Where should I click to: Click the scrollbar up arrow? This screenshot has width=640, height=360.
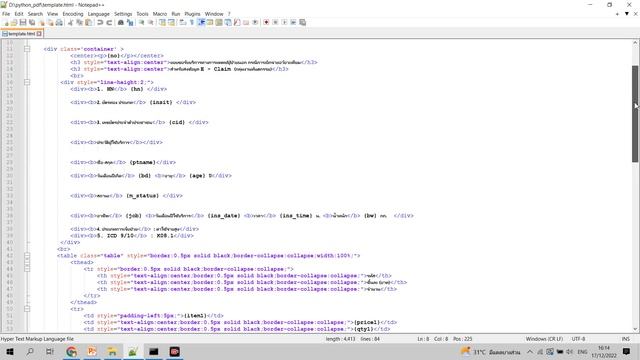point(635,42)
